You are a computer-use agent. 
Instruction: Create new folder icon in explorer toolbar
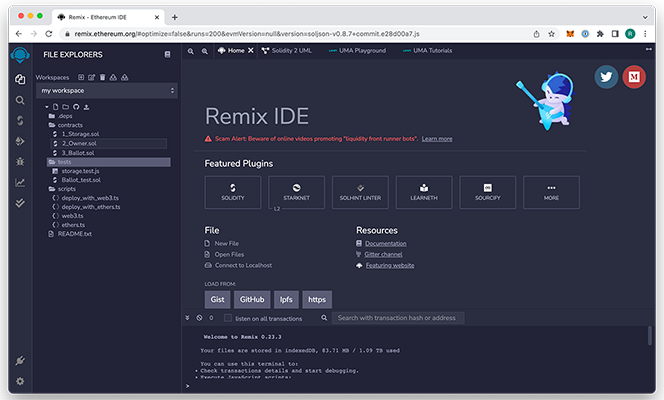tap(66, 107)
